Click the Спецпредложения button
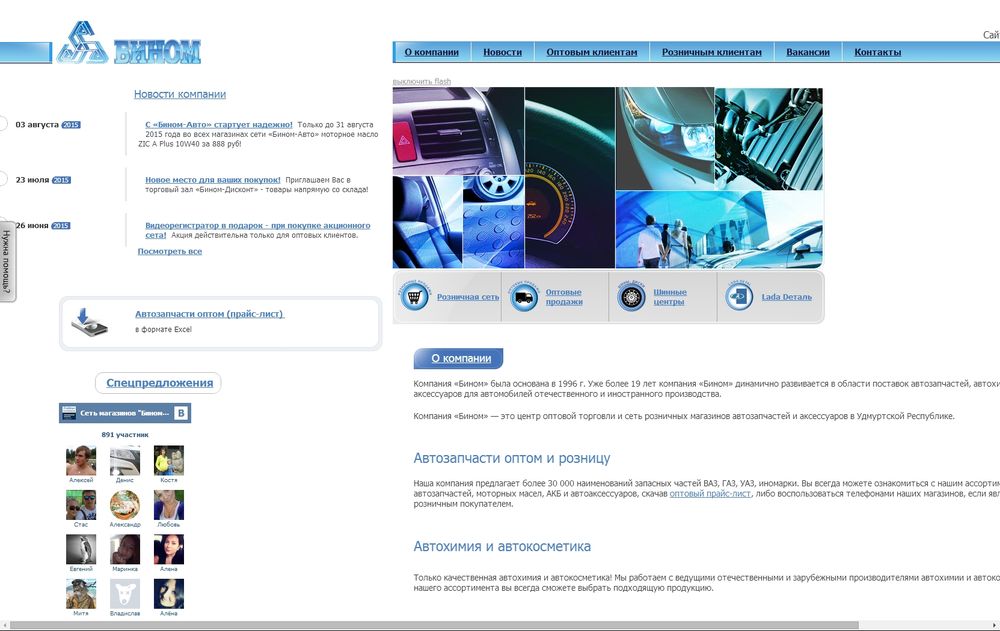The height and width of the screenshot is (631, 1000). click(159, 383)
